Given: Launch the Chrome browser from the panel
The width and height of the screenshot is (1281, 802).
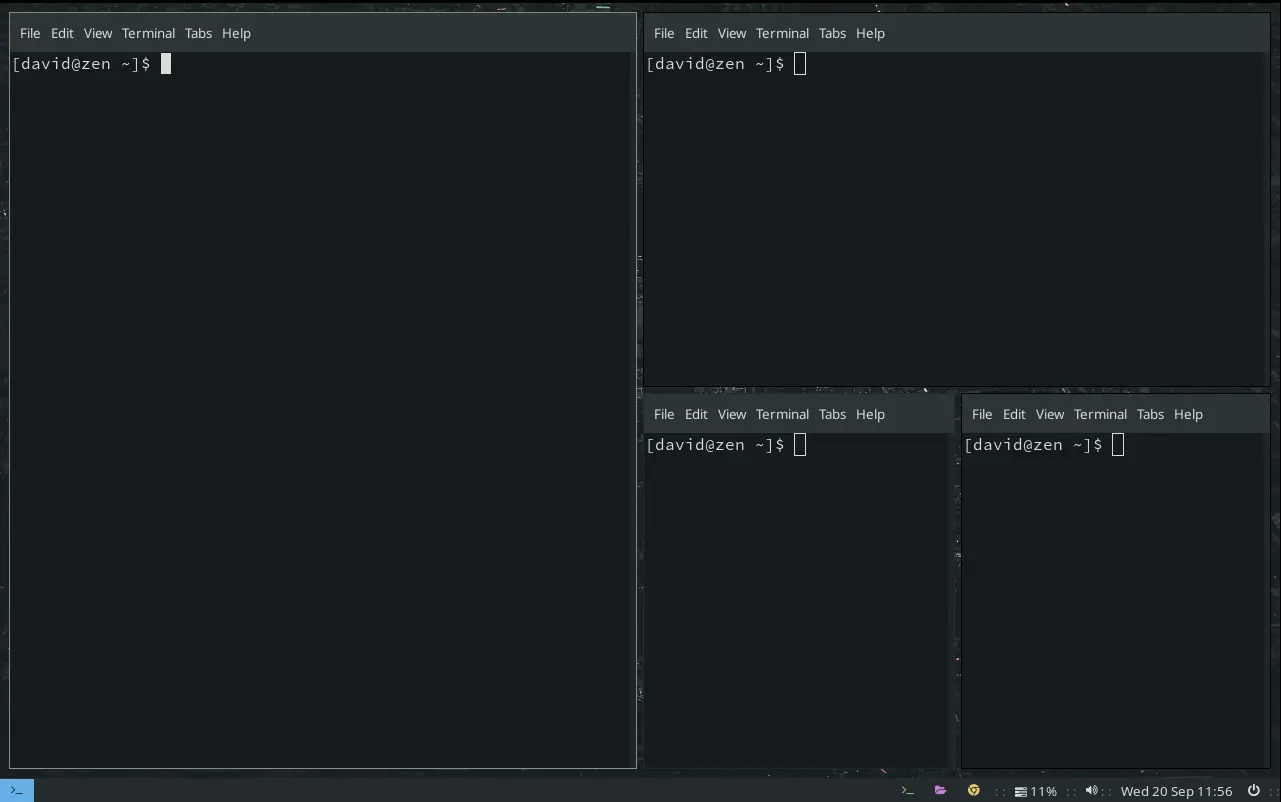Looking at the screenshot, I should [x=973, y=791].
